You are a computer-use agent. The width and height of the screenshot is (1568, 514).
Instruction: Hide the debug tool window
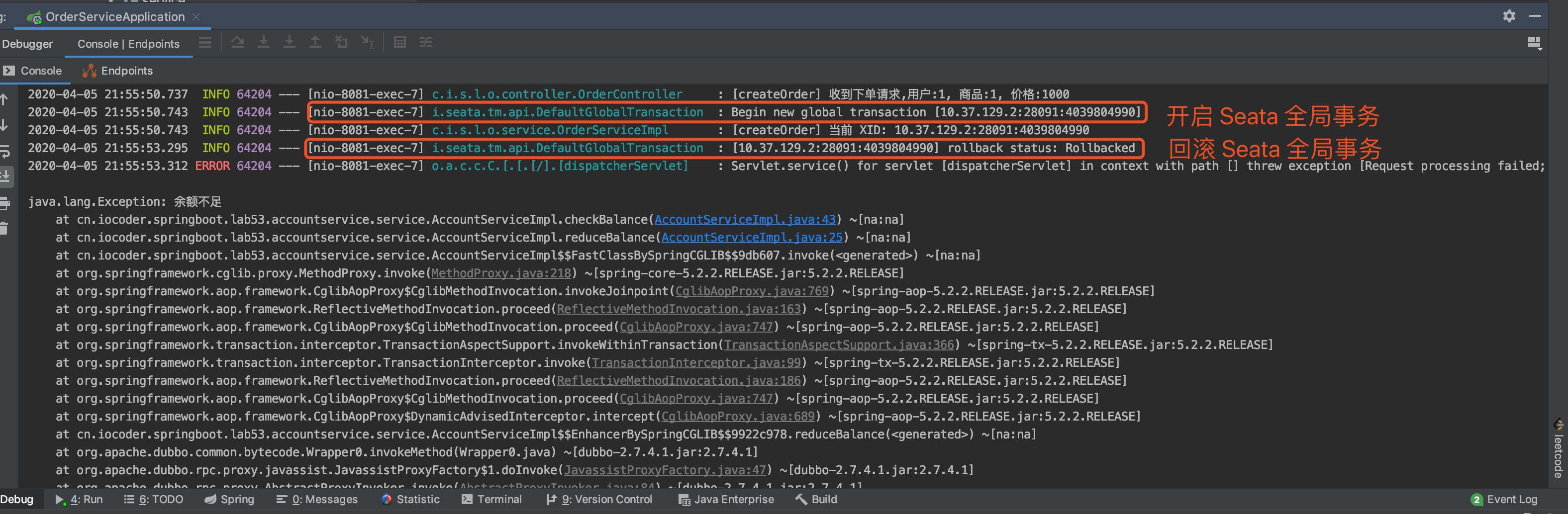tap(1535, 16)
